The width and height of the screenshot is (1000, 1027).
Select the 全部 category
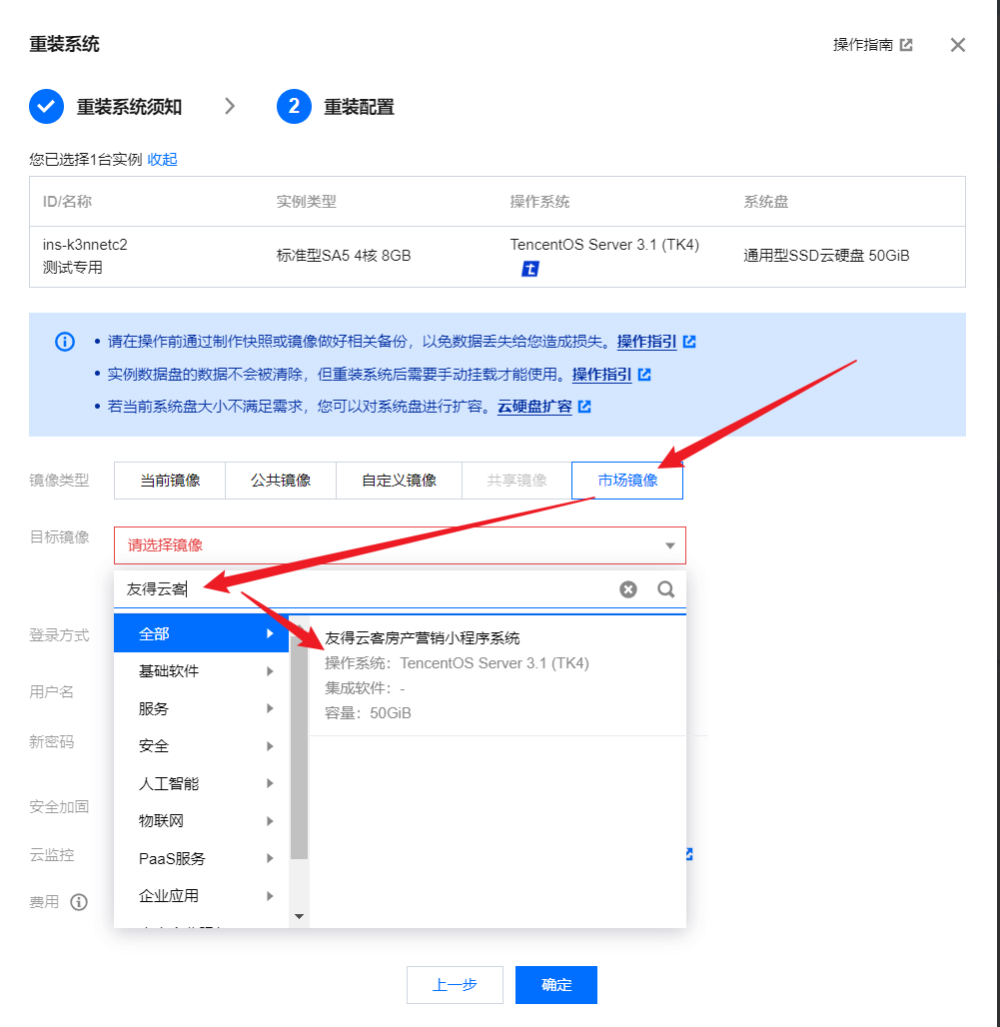(x=201, y=633)
